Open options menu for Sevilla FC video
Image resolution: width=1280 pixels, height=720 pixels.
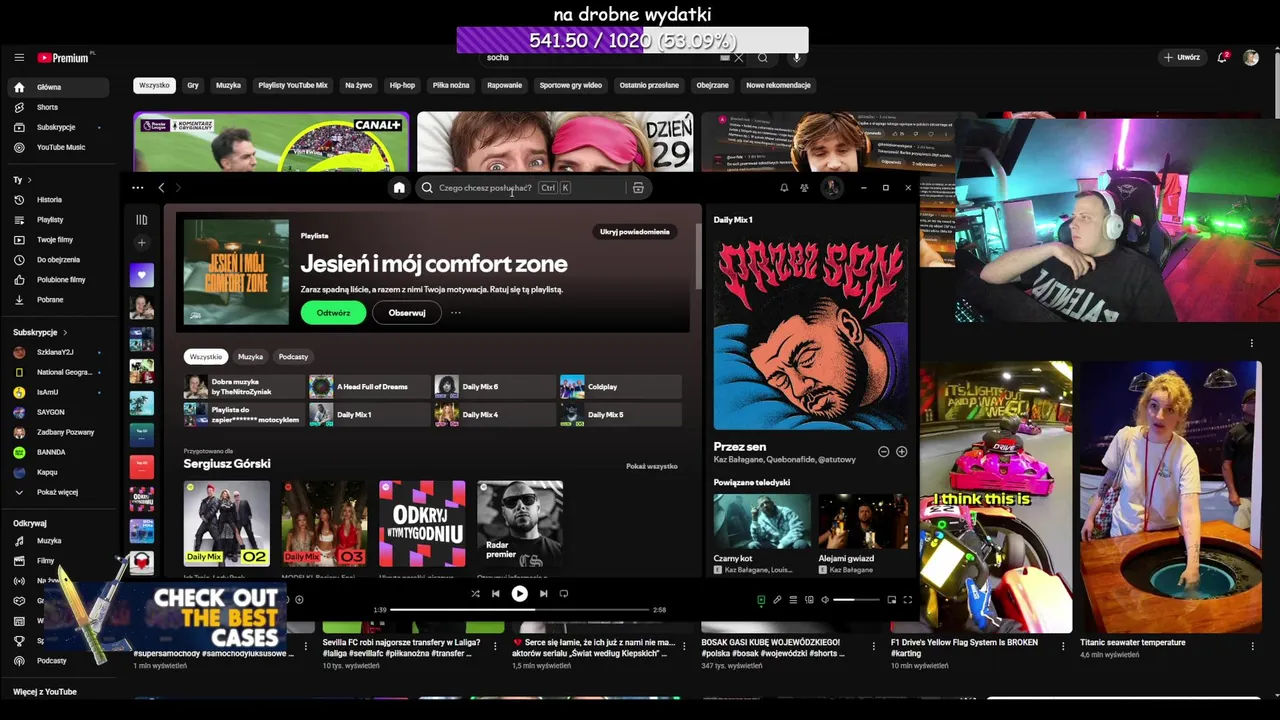click(494, 646)
